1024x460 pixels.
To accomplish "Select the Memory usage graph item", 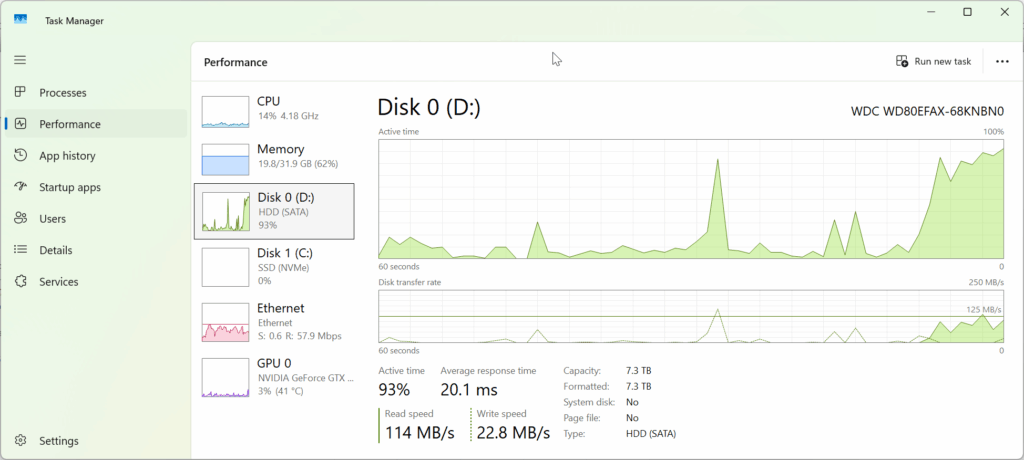I will coord(274,159).
